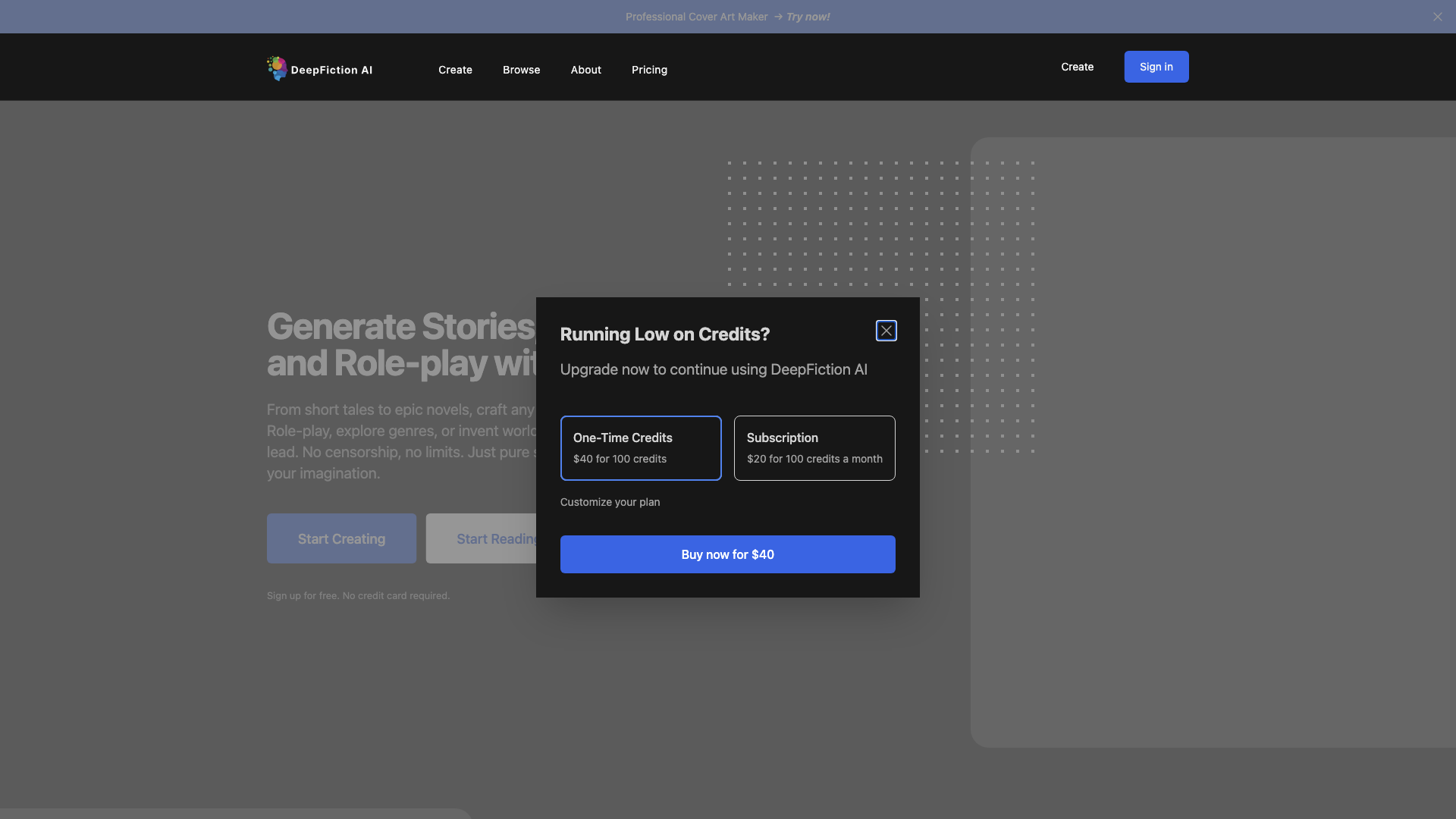Screen dimensions: 1456x819
Task: Click the DeepFiction AI brand name
Action: tap(331, 70)
